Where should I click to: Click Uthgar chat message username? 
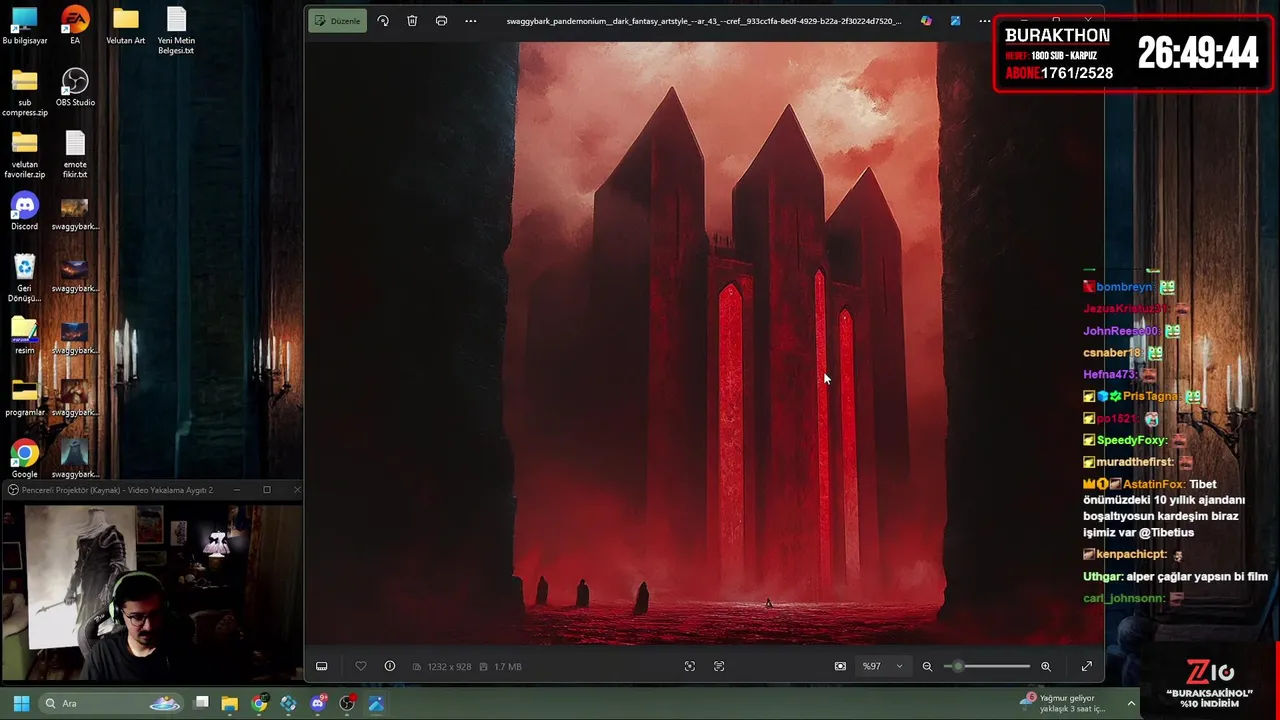point(1103,576)
